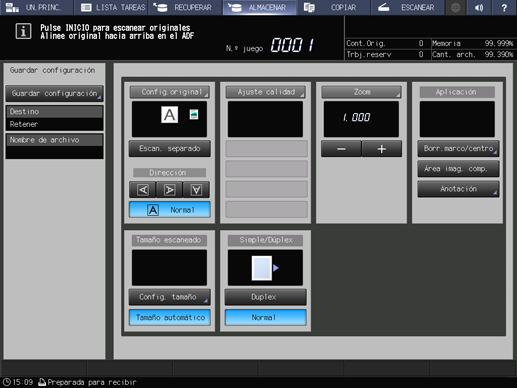Choose the Normal direction button
Viewport: 517px width, 388px height.
[x=170, y=210]
